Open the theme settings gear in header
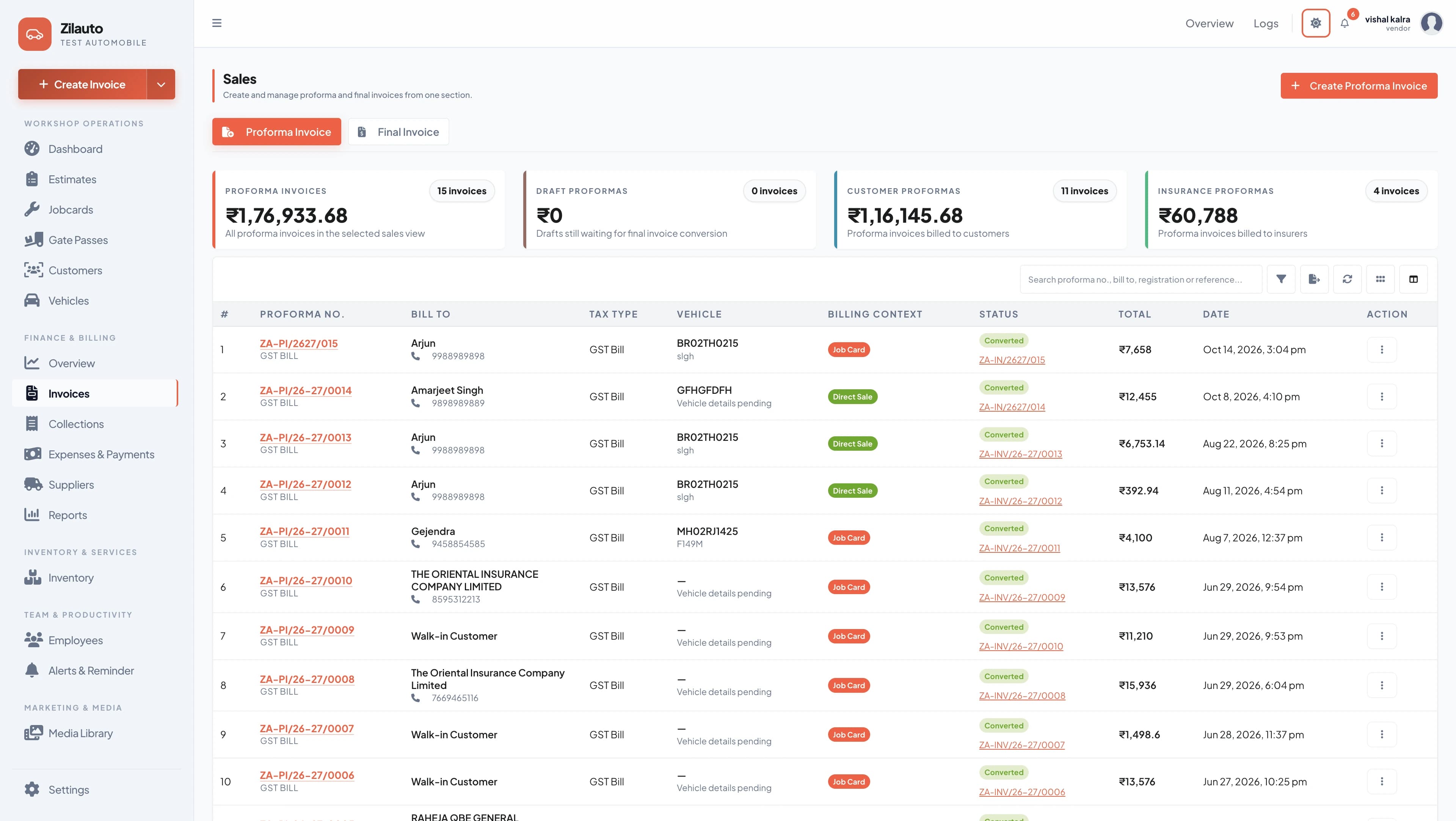This screenshot has width=1456, height=821. coord(1315,23)
